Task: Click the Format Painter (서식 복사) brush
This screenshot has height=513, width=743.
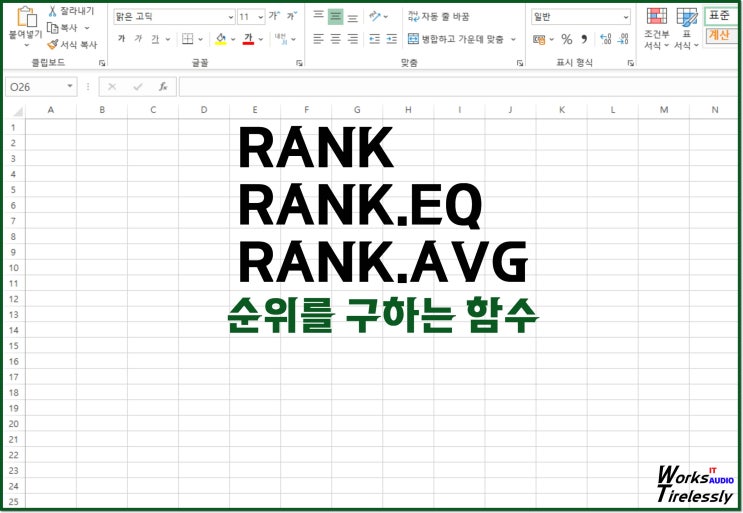Action: (x=72, y=45)
